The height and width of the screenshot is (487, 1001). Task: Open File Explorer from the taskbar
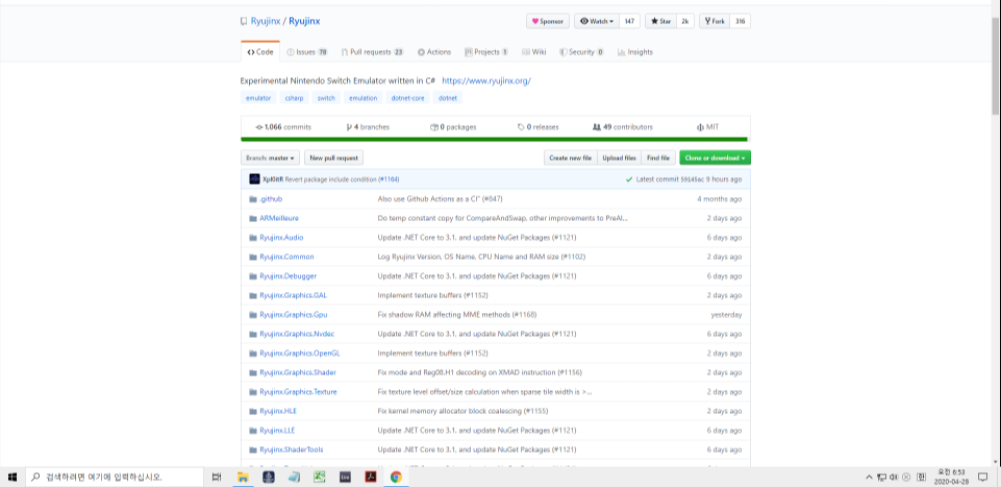[243, 477]
